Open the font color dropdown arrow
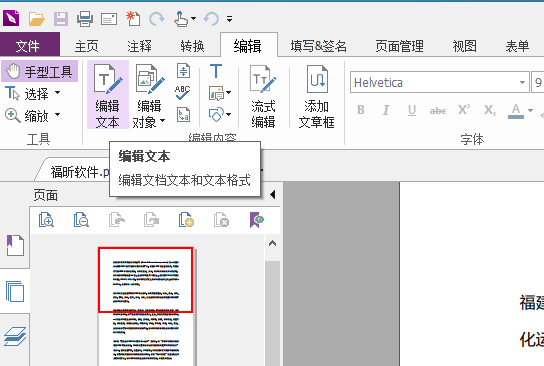This screenshot has height=366, width=544. [x=530, y=110]
